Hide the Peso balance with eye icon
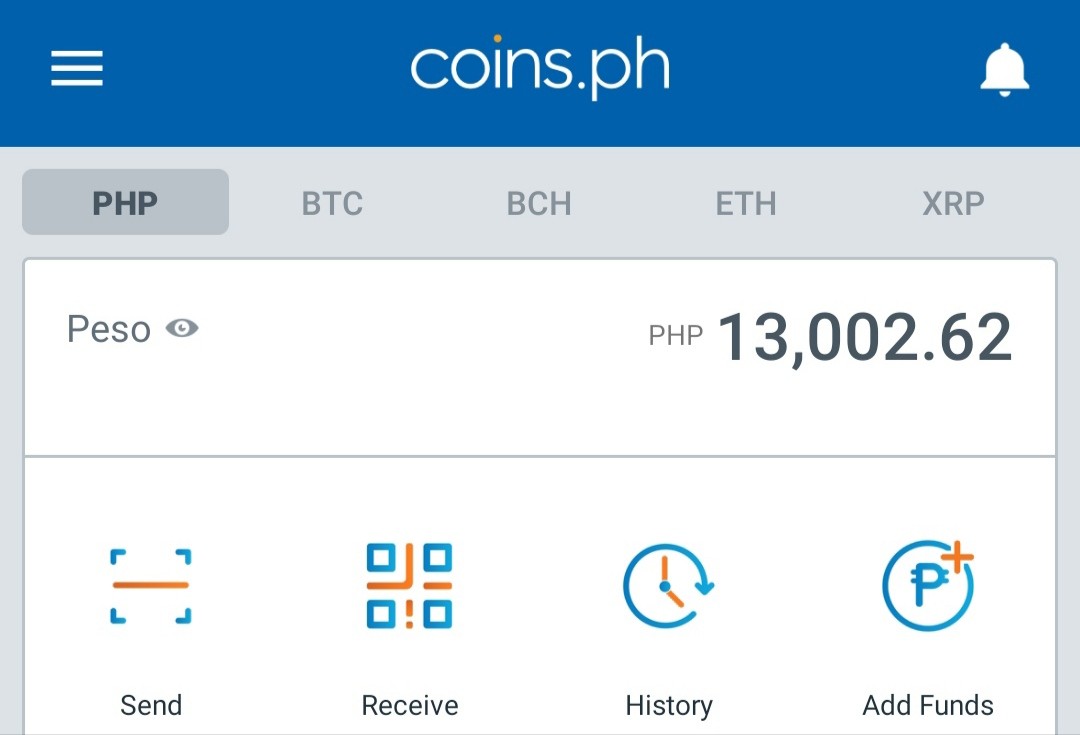1080x735 pixels. point(182,328)
